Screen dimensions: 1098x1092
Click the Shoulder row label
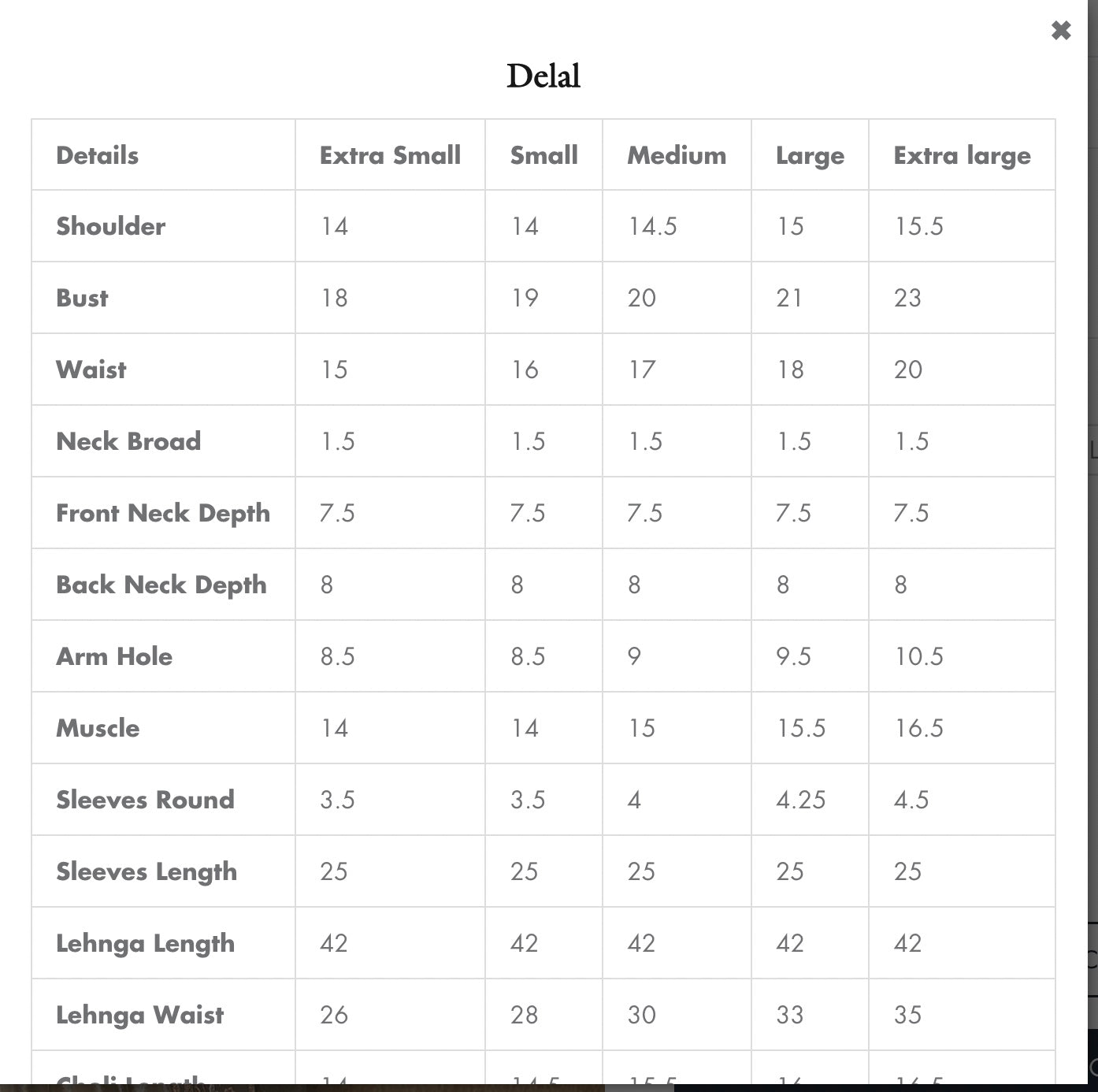point(111,227)
